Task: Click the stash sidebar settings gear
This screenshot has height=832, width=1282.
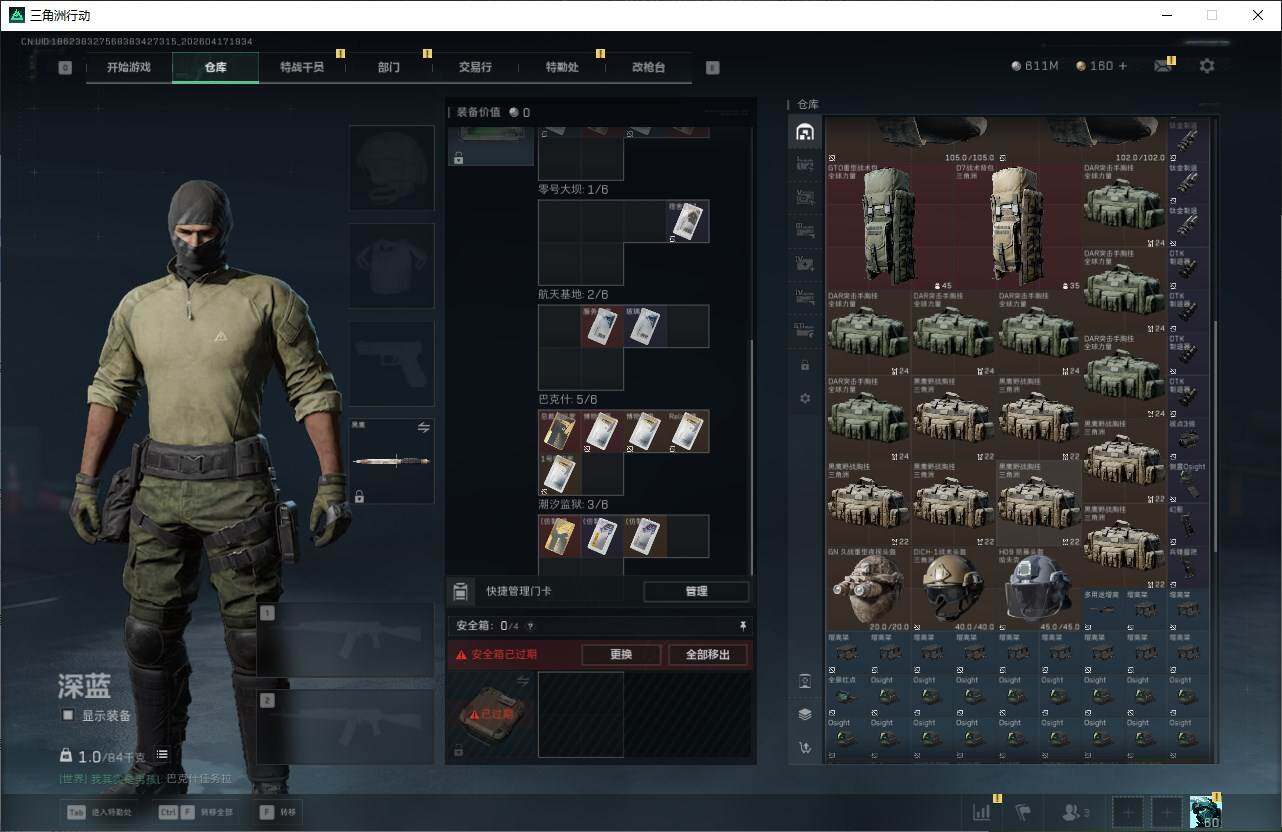Action: (x=805, y=398)
